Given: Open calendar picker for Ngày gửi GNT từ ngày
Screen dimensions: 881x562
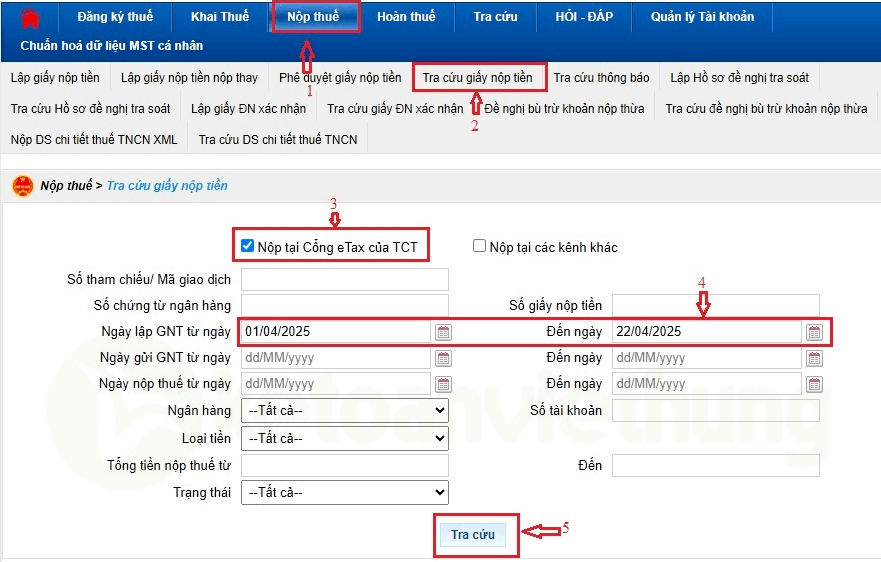Looking at the screenshot, I should pyautogui.click(x=444, y=358).
